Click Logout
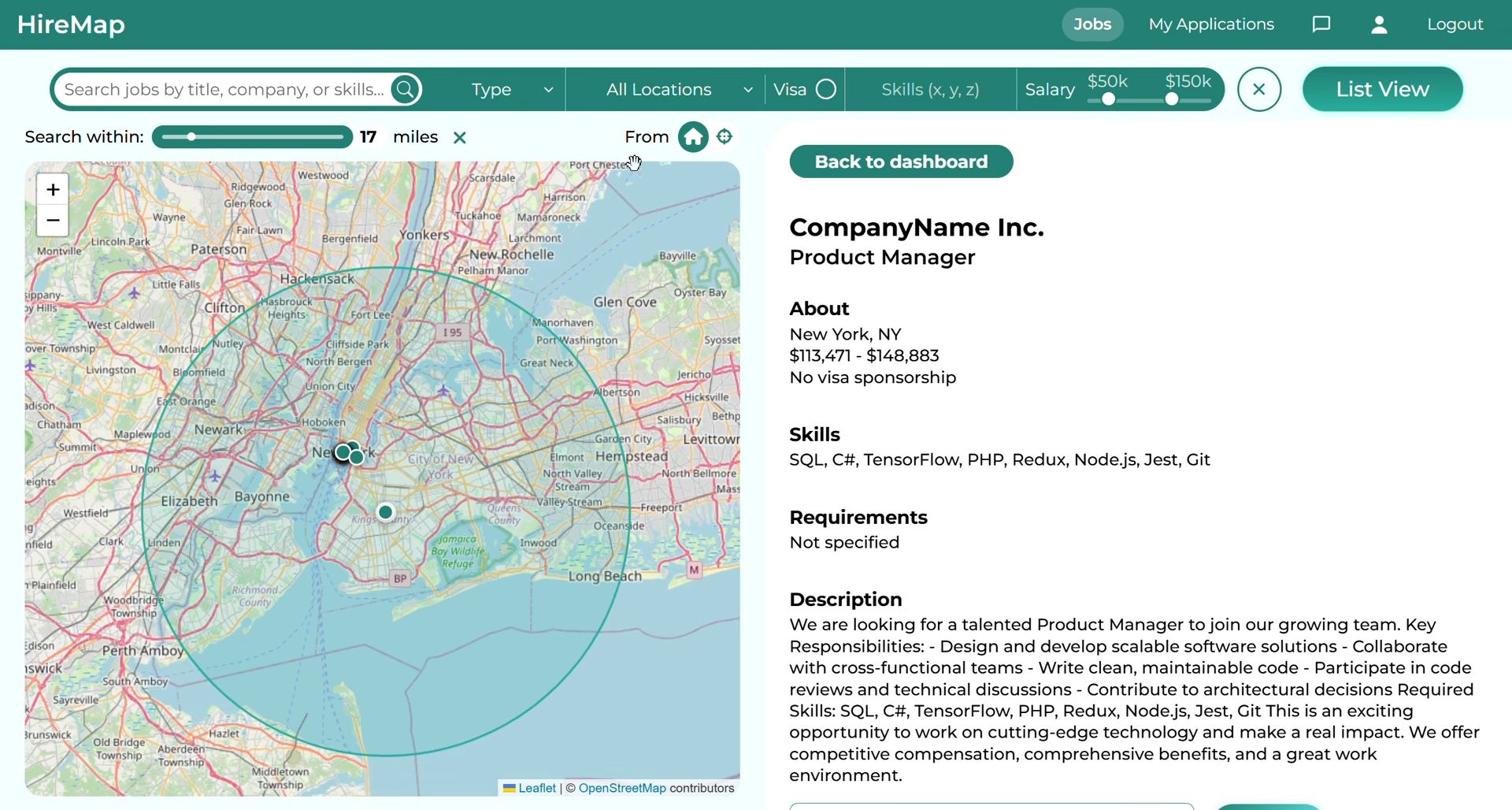 1455,24
